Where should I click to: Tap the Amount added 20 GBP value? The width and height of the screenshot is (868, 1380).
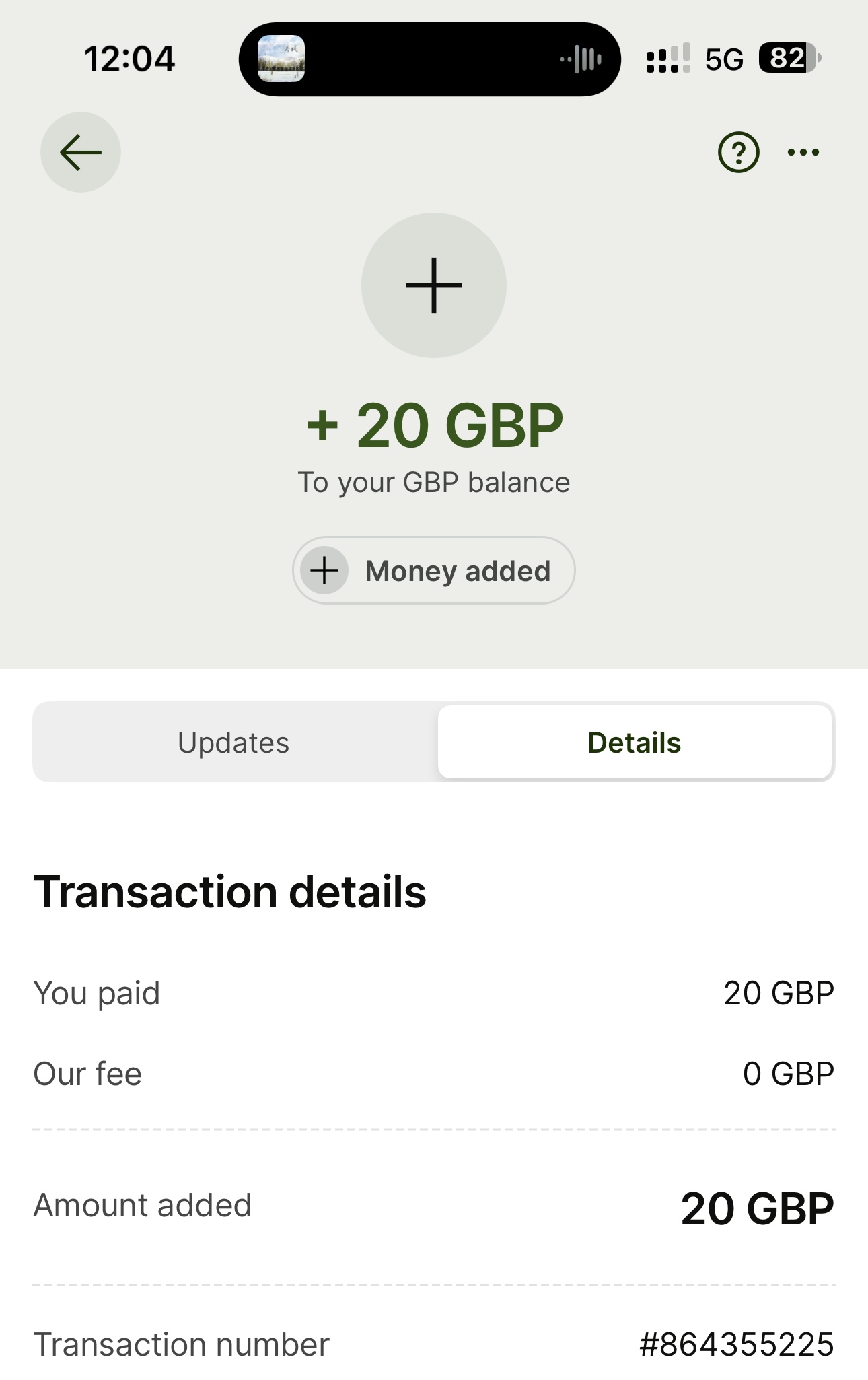tap(757, 1208)
